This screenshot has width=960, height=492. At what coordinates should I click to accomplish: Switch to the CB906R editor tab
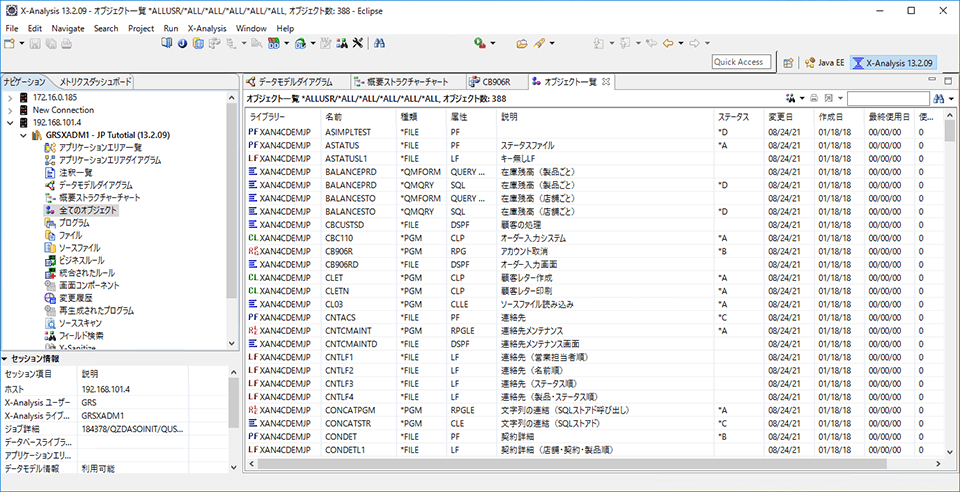(495, 81)
